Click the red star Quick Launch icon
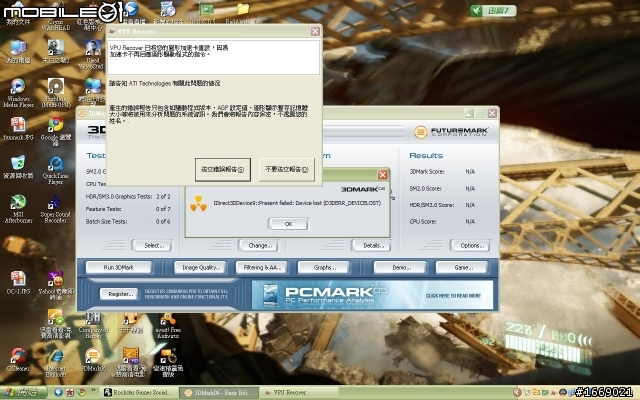Image resolution: width=640 pixels, height=400 pixels. coord(70,393)
